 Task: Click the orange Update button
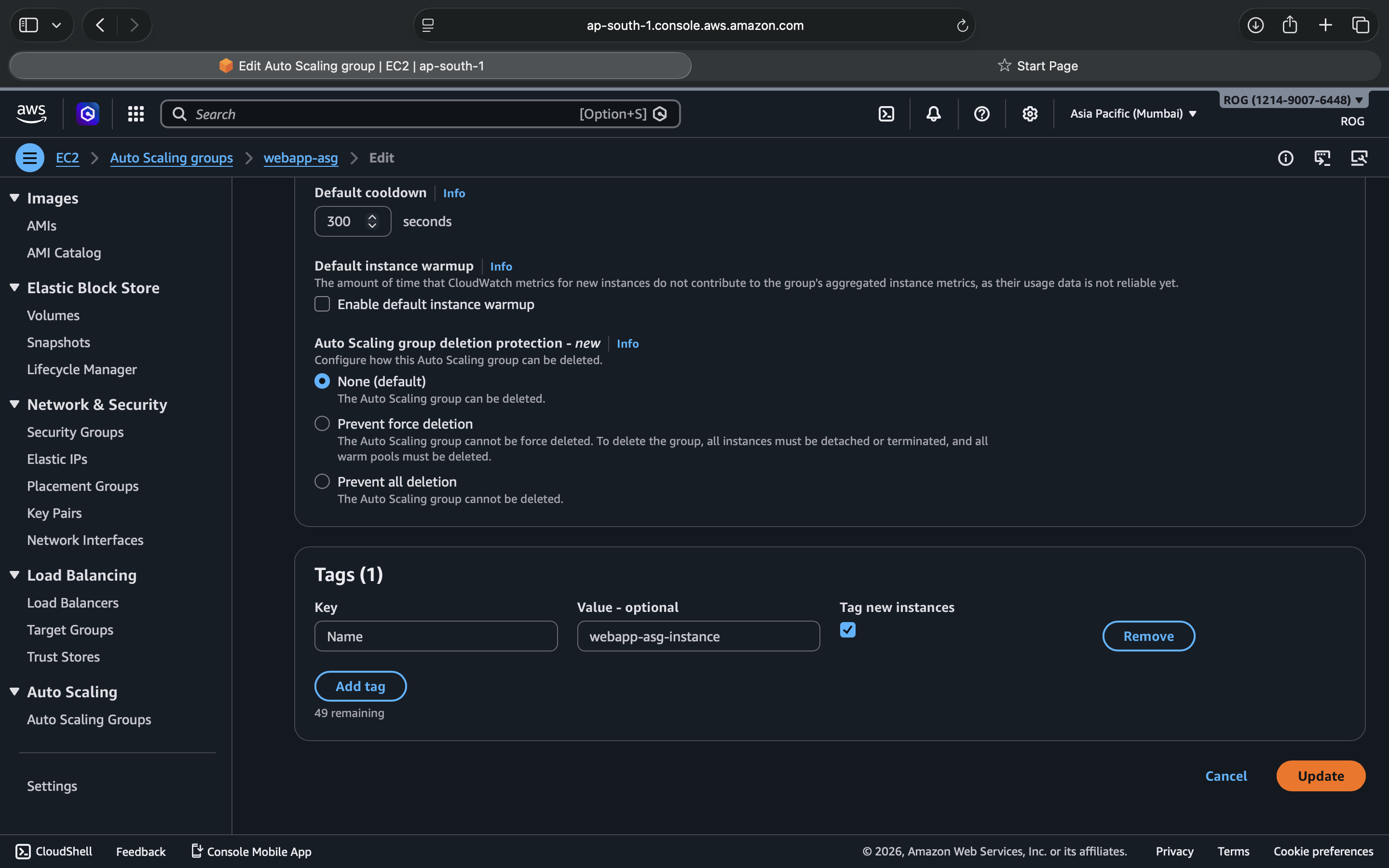tap(1320, 776)
